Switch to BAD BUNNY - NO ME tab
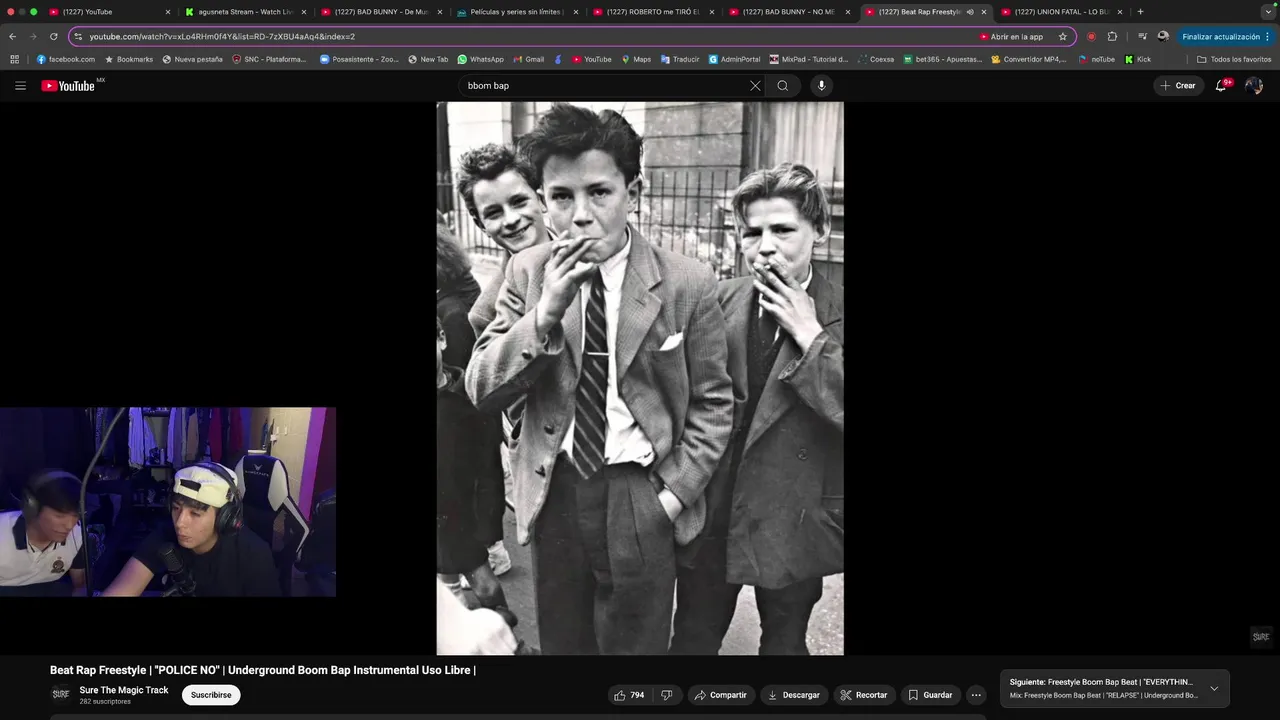The image size is (1280, 720). (789, 12)
